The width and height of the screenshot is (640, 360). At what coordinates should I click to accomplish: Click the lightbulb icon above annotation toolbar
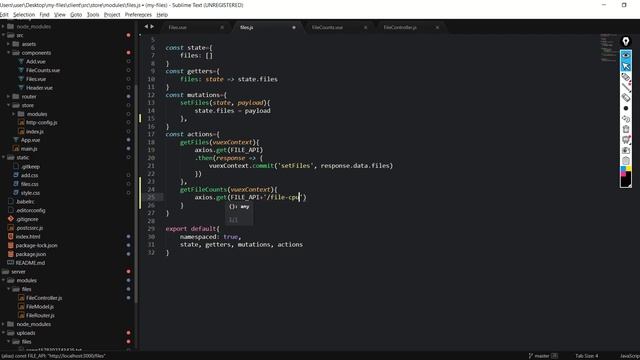625,41
